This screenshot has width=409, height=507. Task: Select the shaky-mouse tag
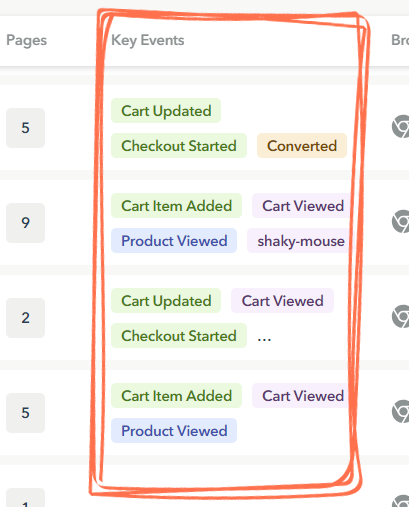tap(298, 241)
